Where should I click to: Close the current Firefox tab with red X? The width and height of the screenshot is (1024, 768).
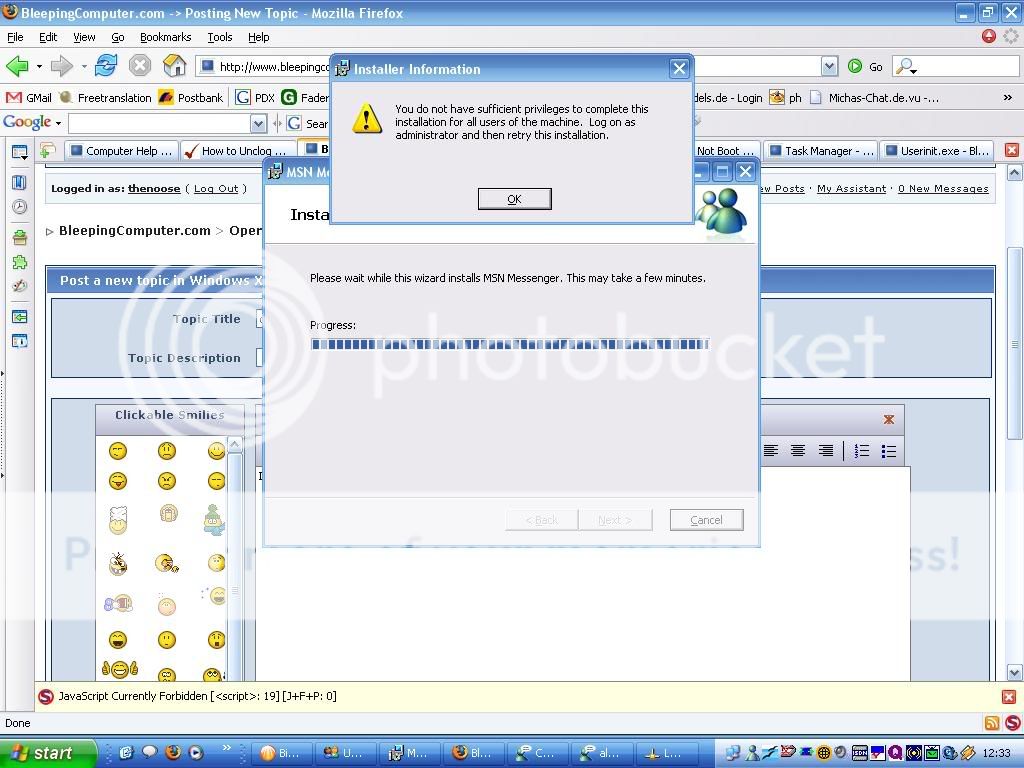[1012, 150]
